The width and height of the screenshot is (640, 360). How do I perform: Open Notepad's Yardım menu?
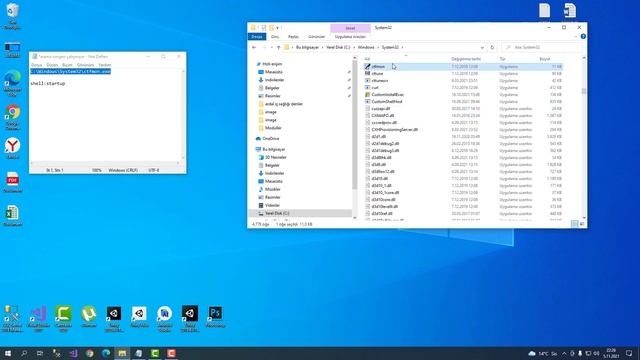(x=104, y=65)
